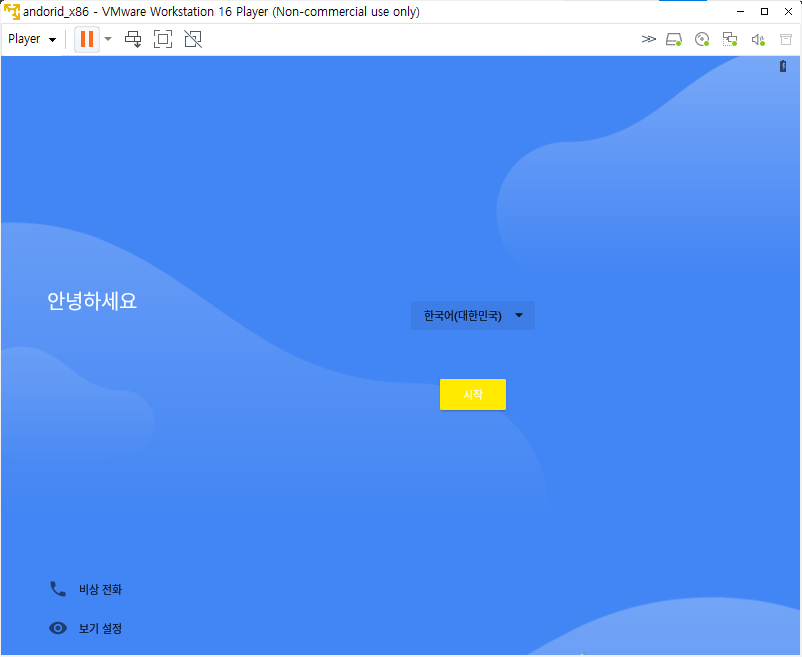
Task: Send Ctrl+Alt+Del to the virtual machine
Action: [133, 39]
